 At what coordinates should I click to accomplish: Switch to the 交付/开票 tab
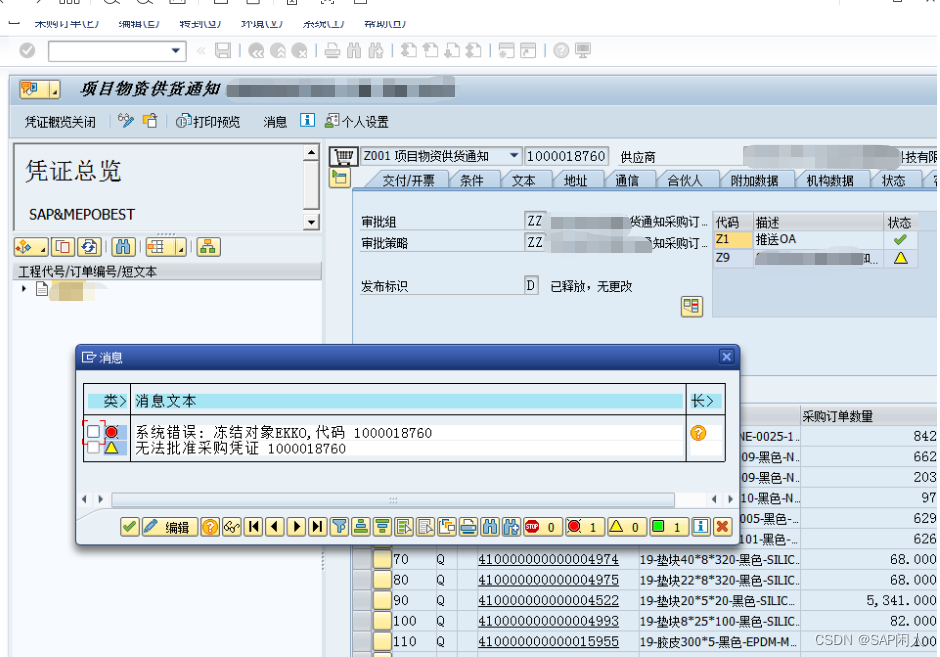[x=408, y=180]
